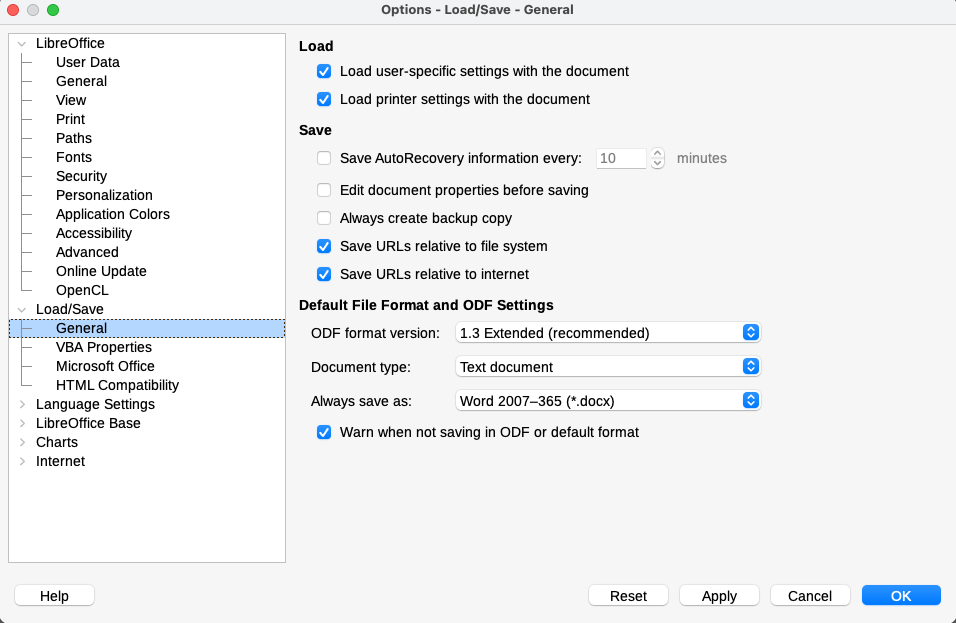
Task: Open the Document type dropdown
Action: [608, 367]
